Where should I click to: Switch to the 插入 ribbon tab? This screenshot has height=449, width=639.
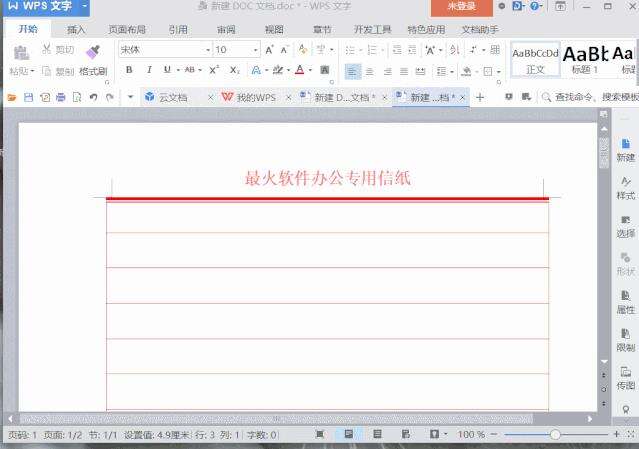(76, 30)
